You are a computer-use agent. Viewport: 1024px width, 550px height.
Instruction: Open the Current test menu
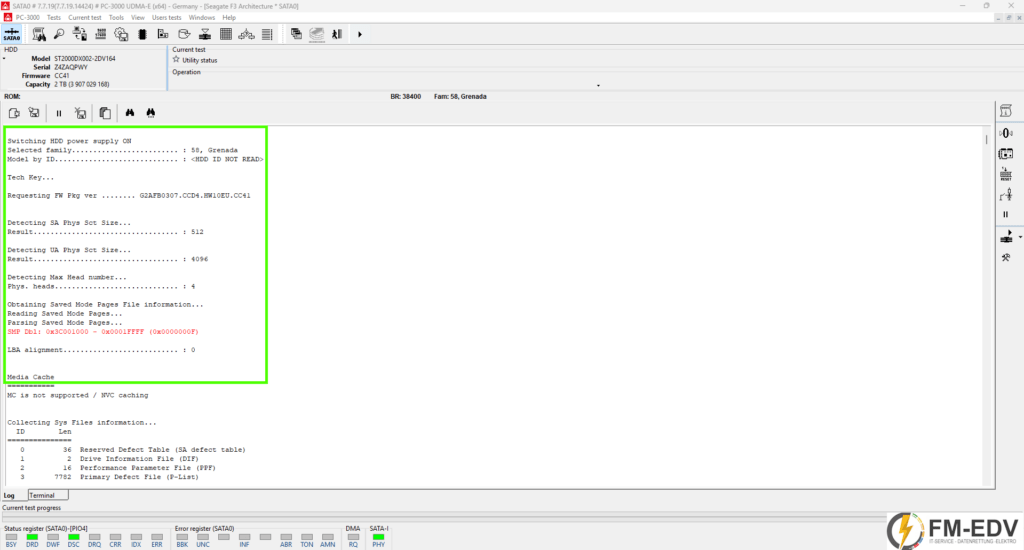coord(85,18)
